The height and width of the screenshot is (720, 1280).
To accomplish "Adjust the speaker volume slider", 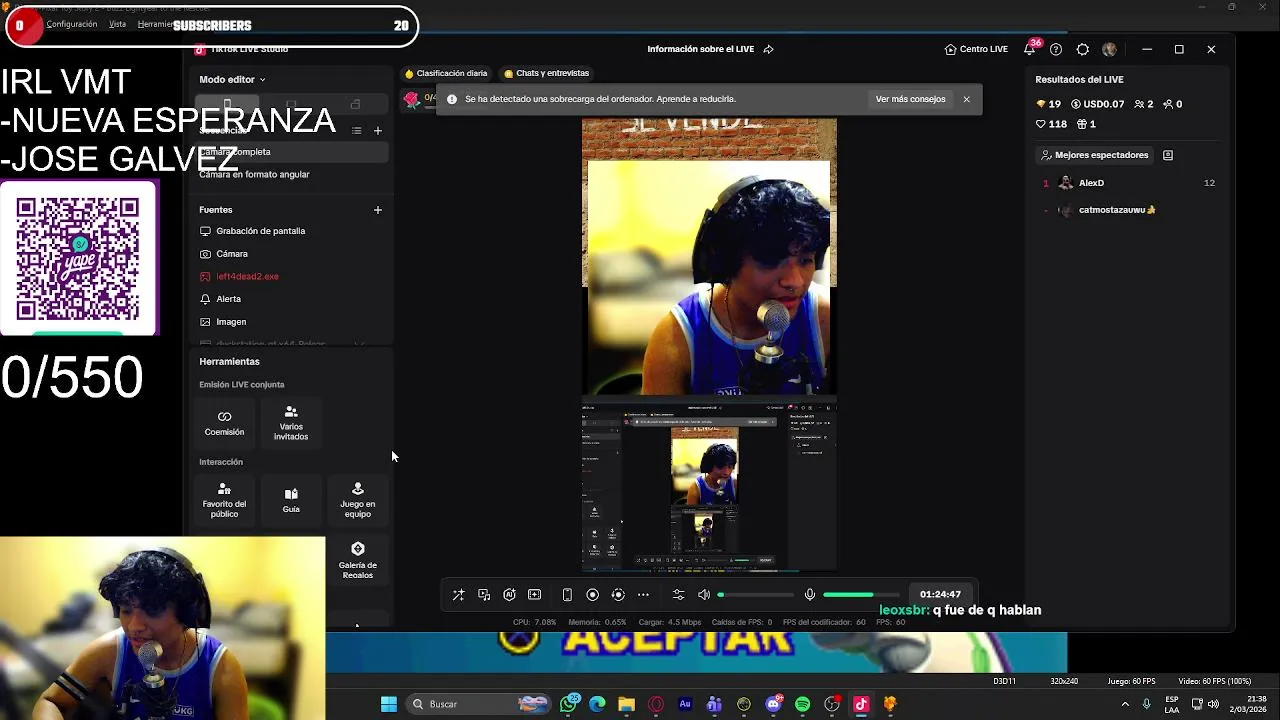I will pos(755,595).
